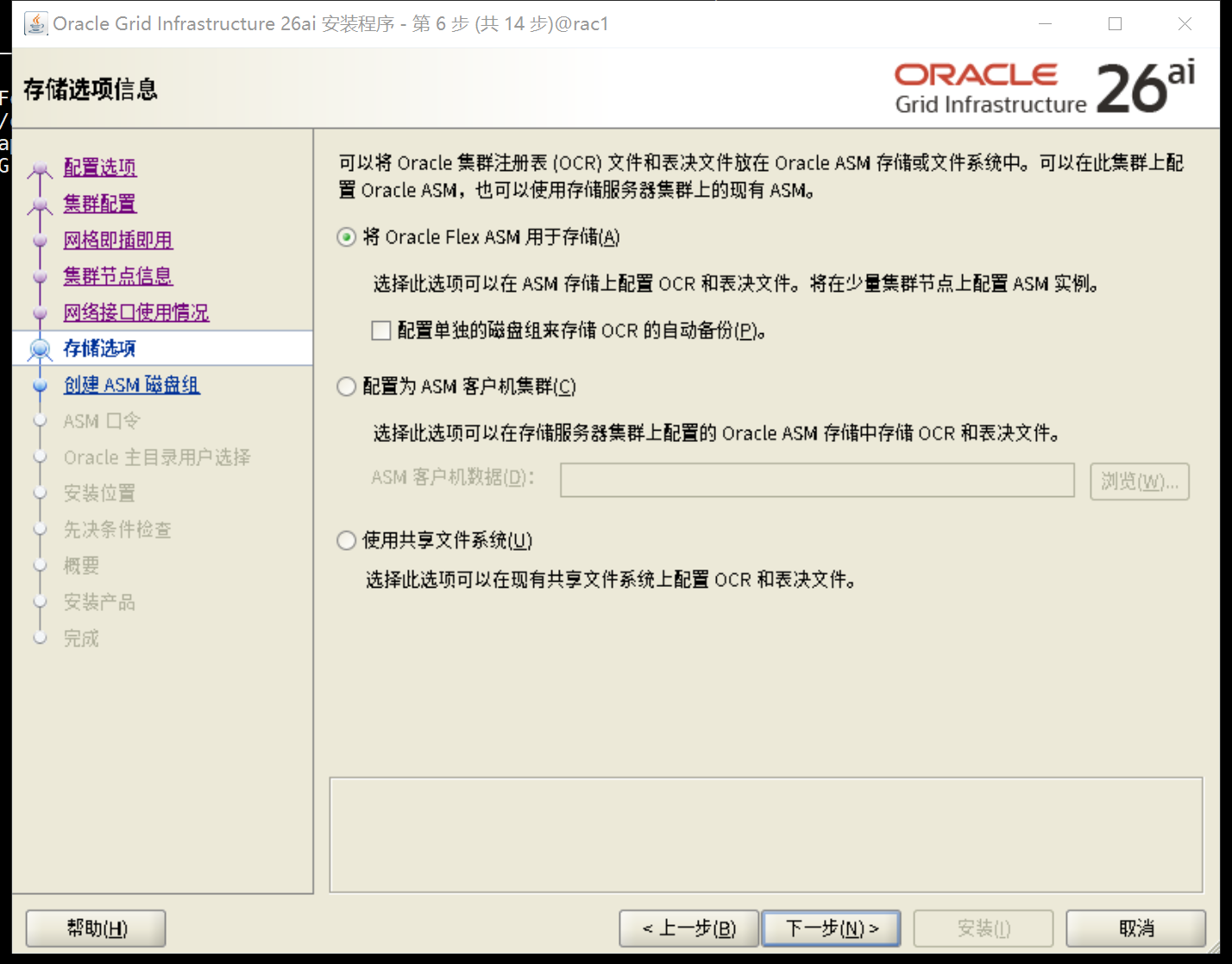Click the Oracle Grid Infrastructure logo
The image size is (1232, 964).
(1045, 88)
